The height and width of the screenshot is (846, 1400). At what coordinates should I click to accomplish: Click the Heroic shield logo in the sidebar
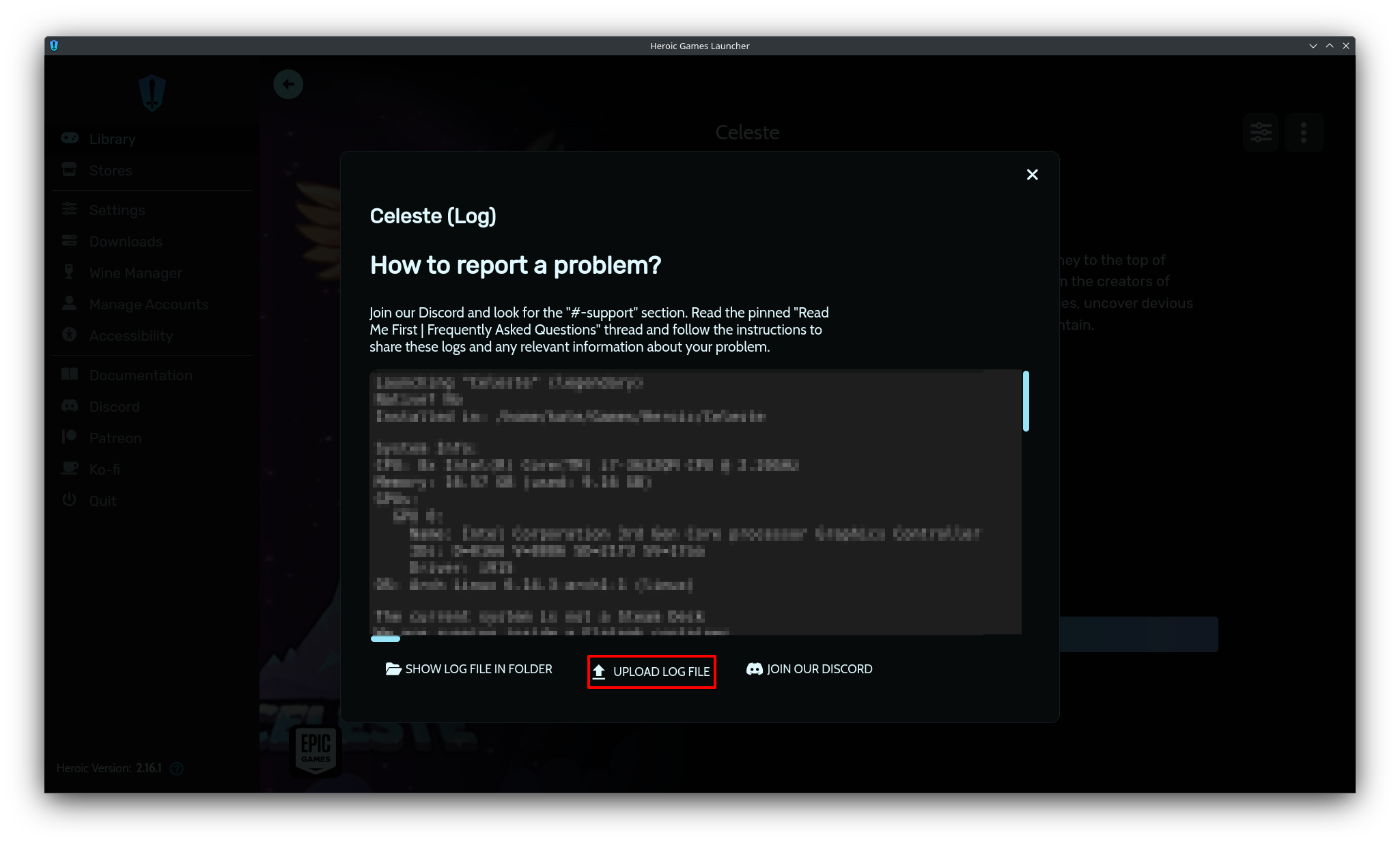click(152, 93)
